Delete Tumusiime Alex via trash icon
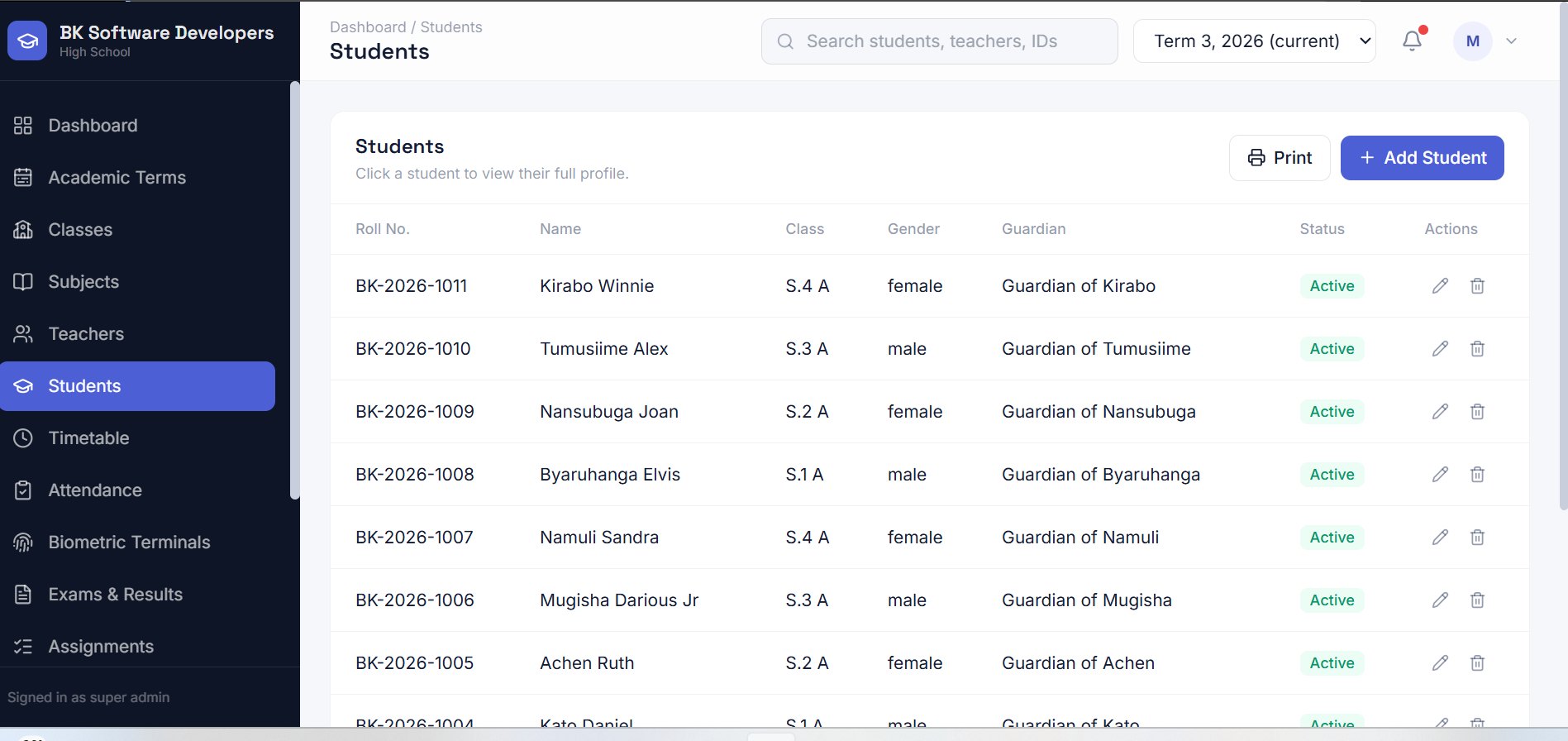 click(1477, 349)
